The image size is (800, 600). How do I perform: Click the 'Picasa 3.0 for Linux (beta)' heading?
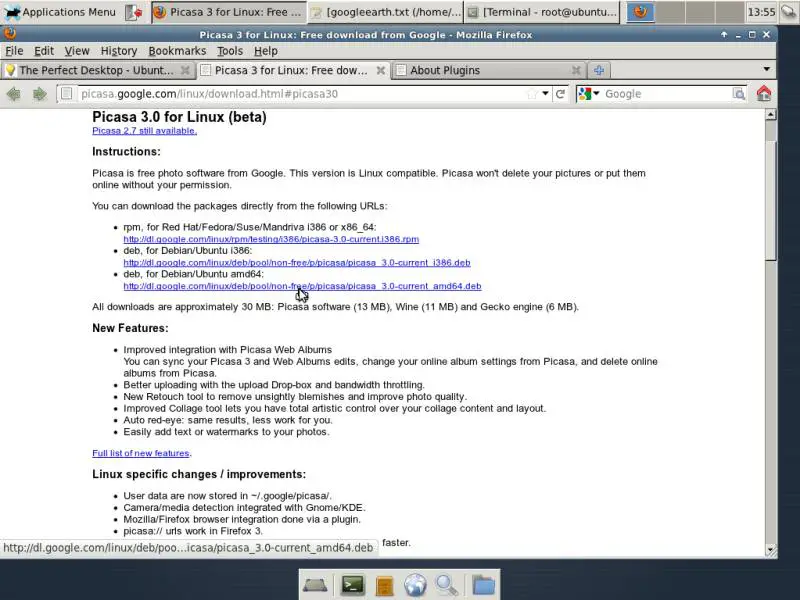pos(179,117)
